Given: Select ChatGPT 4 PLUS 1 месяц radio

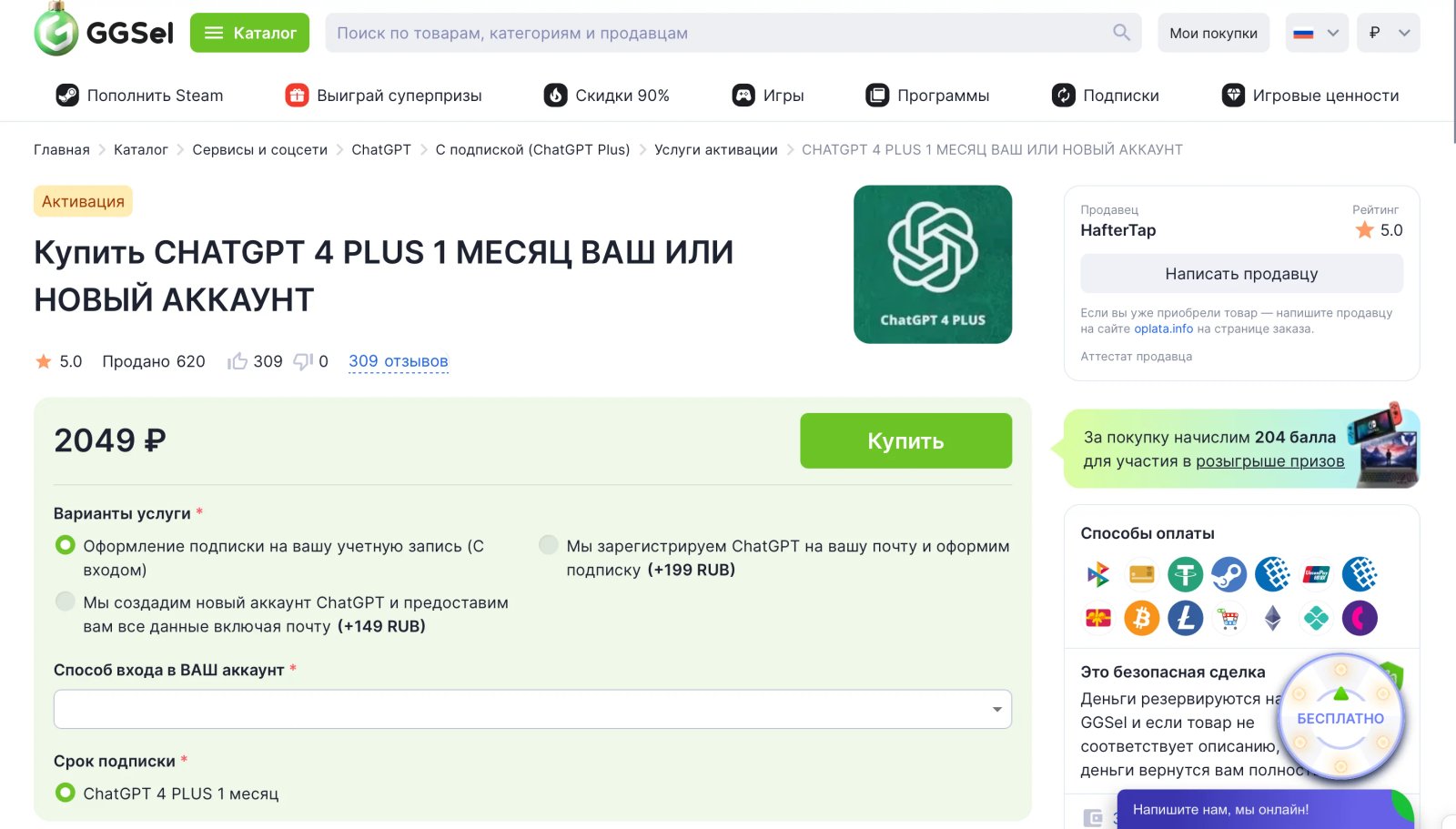Looking at the screenshot, I should tap(65, 793).
